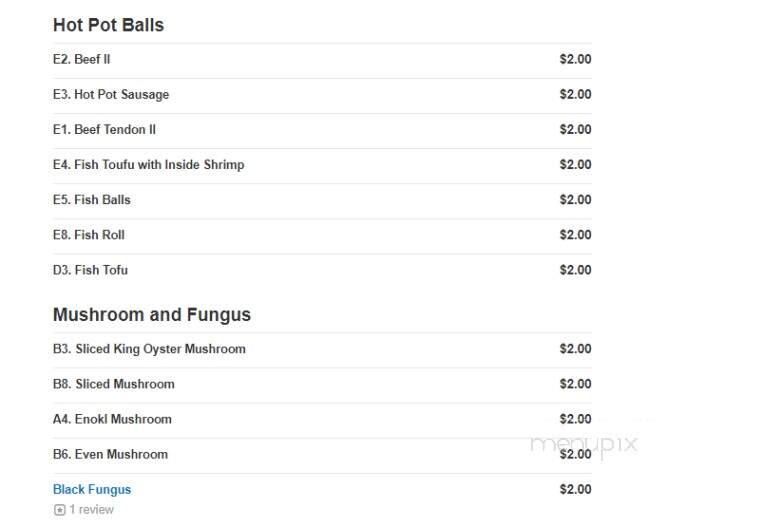Click the $2.00 price beside Fish Roll
The width and height of the screenshot is (763, 527).
pyautogui.click(x=576, y=235)
